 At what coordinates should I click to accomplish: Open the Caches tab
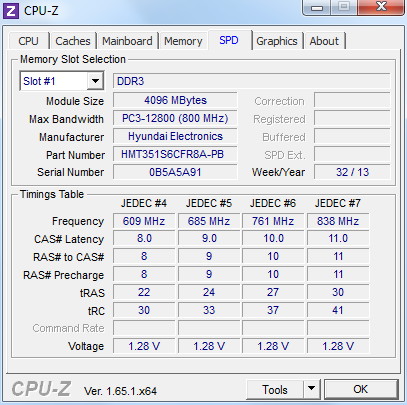(x=73, y=41)
